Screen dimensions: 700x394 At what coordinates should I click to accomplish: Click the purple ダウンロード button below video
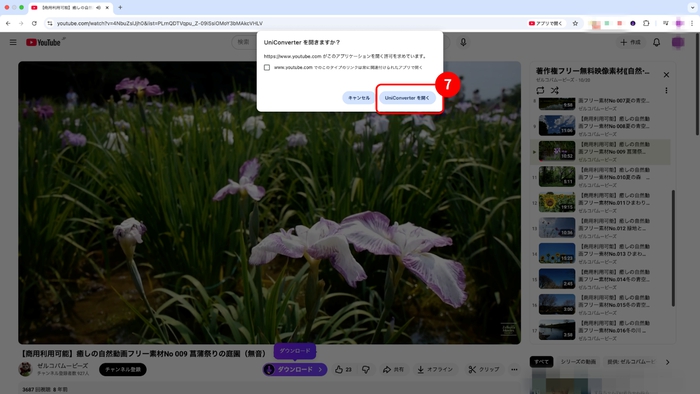pyautogui.click(x=295, y=369)
